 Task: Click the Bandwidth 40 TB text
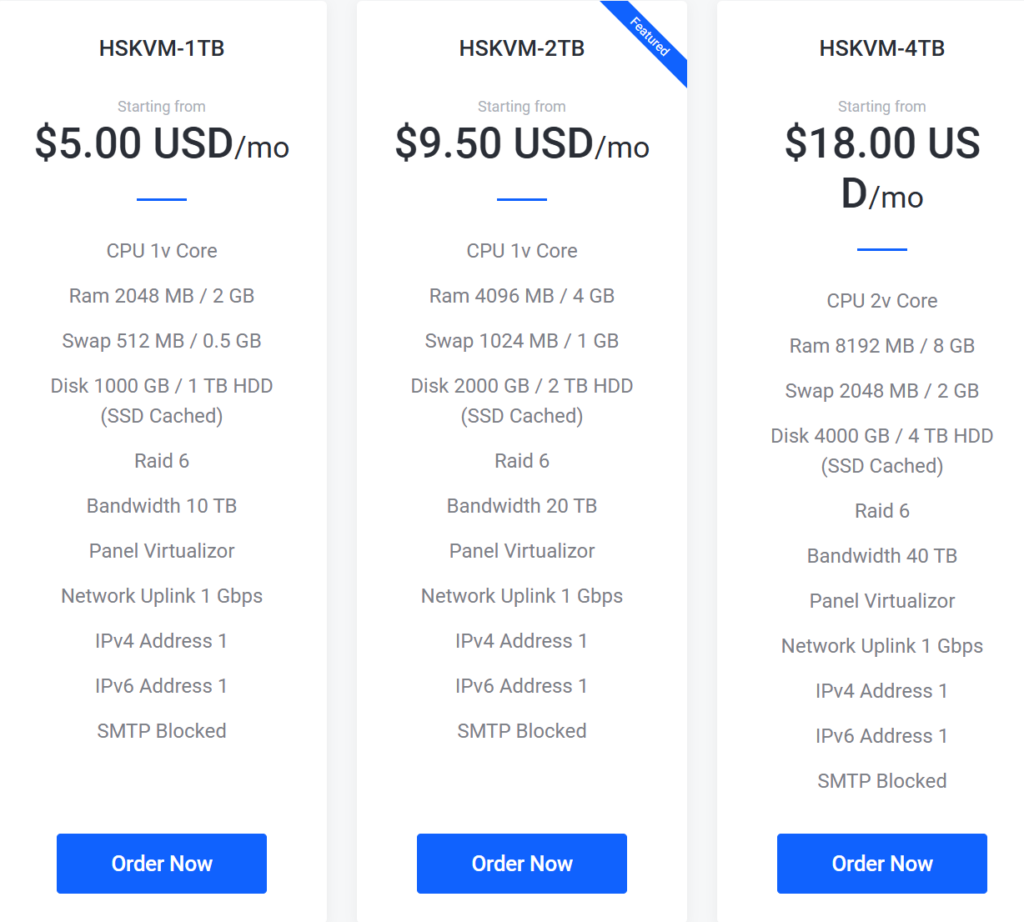[x=882, y=556]
